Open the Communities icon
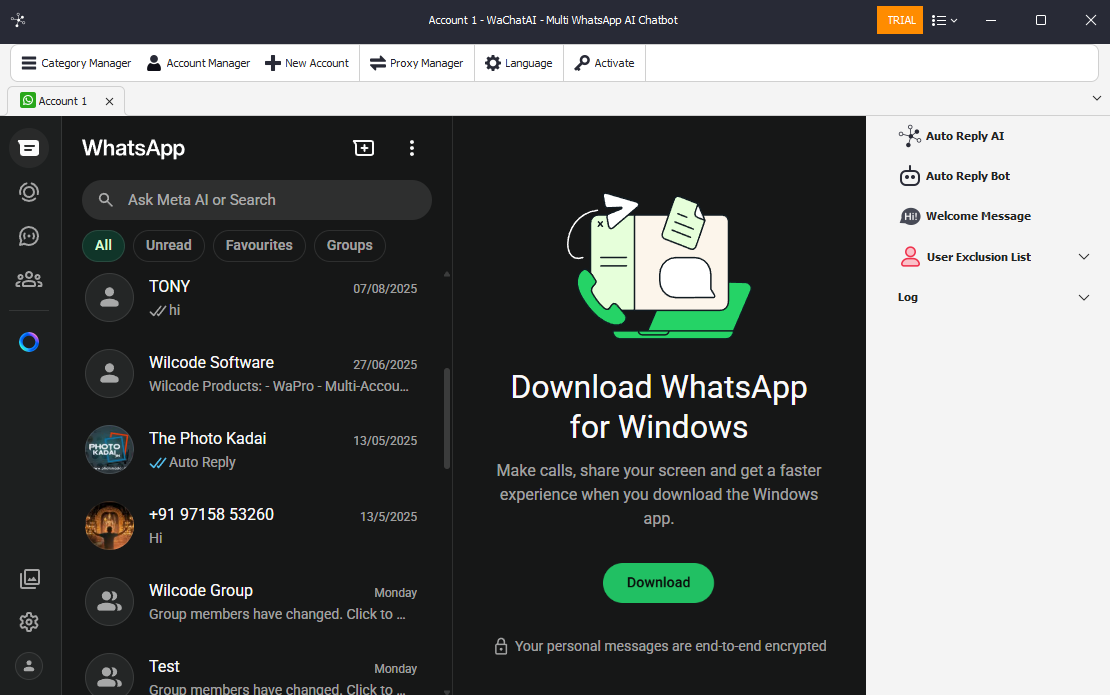The width and height of the screenshot is (1110, 695). click(x=28, y=279)
